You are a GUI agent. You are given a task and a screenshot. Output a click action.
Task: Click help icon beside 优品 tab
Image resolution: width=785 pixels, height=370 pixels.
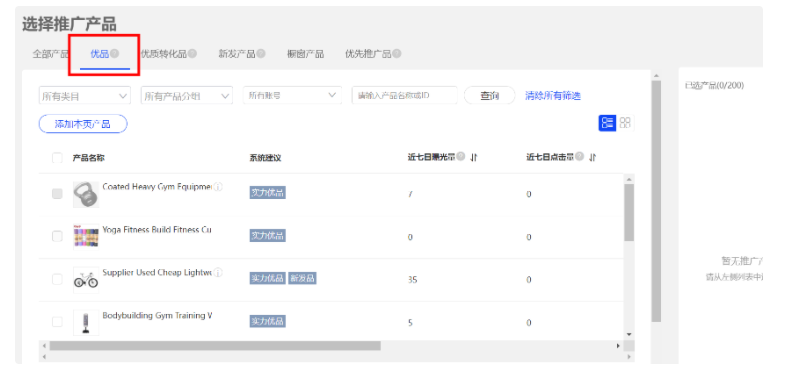pos(115,53)
